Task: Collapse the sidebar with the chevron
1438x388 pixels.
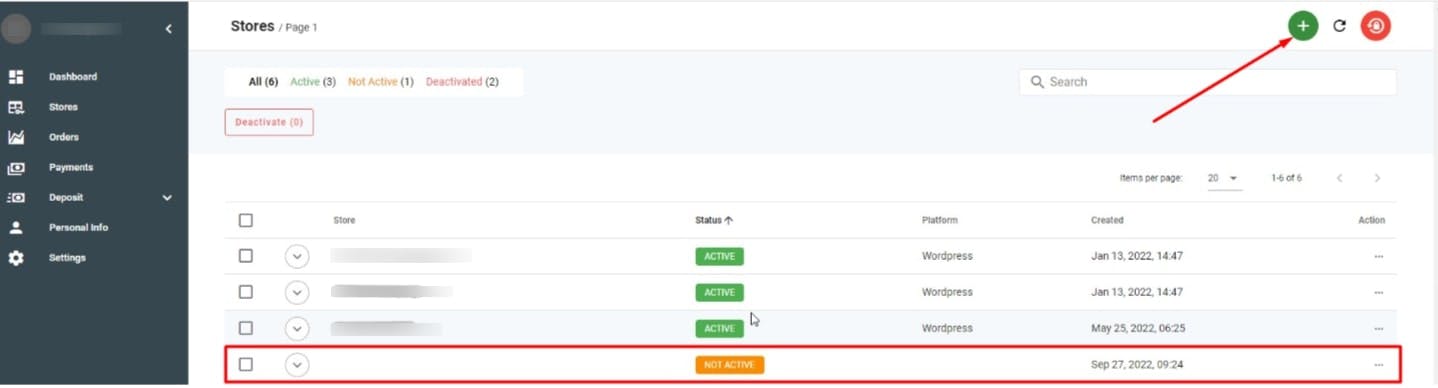Action: [x=168, y=29]
